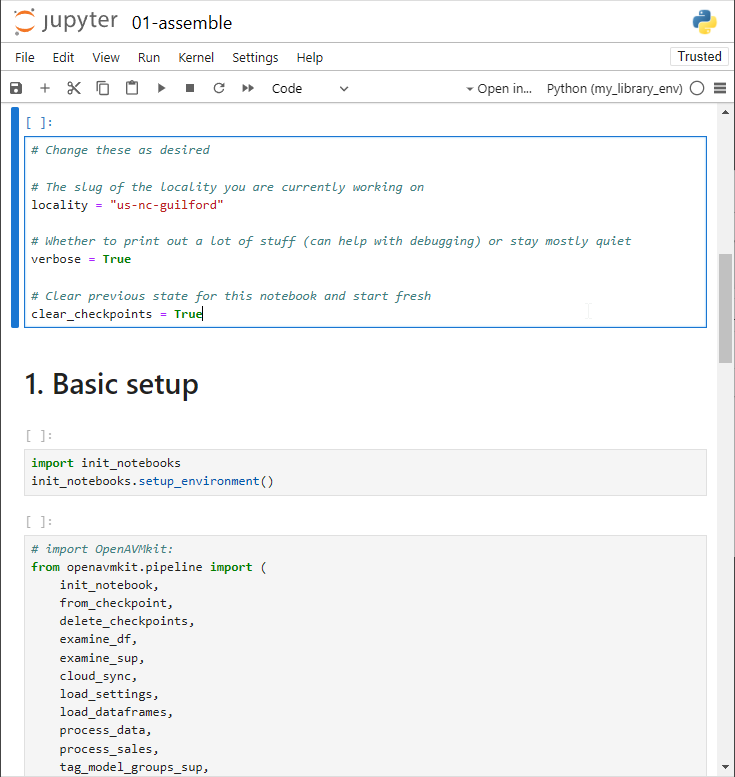Click the process_sales, import line
The width and height of the screenshot is (735, 777).
pyautogui.click(x=109, y=749)
